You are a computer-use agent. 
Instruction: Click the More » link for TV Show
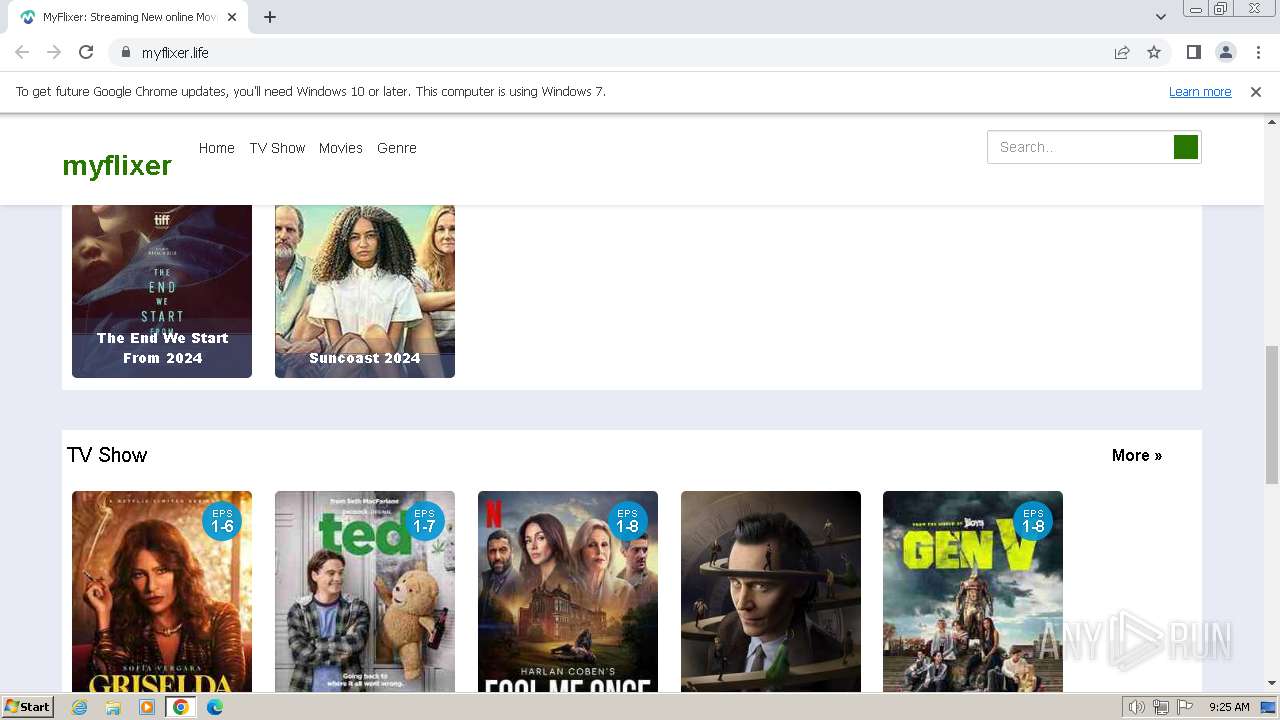(1137, 455)
